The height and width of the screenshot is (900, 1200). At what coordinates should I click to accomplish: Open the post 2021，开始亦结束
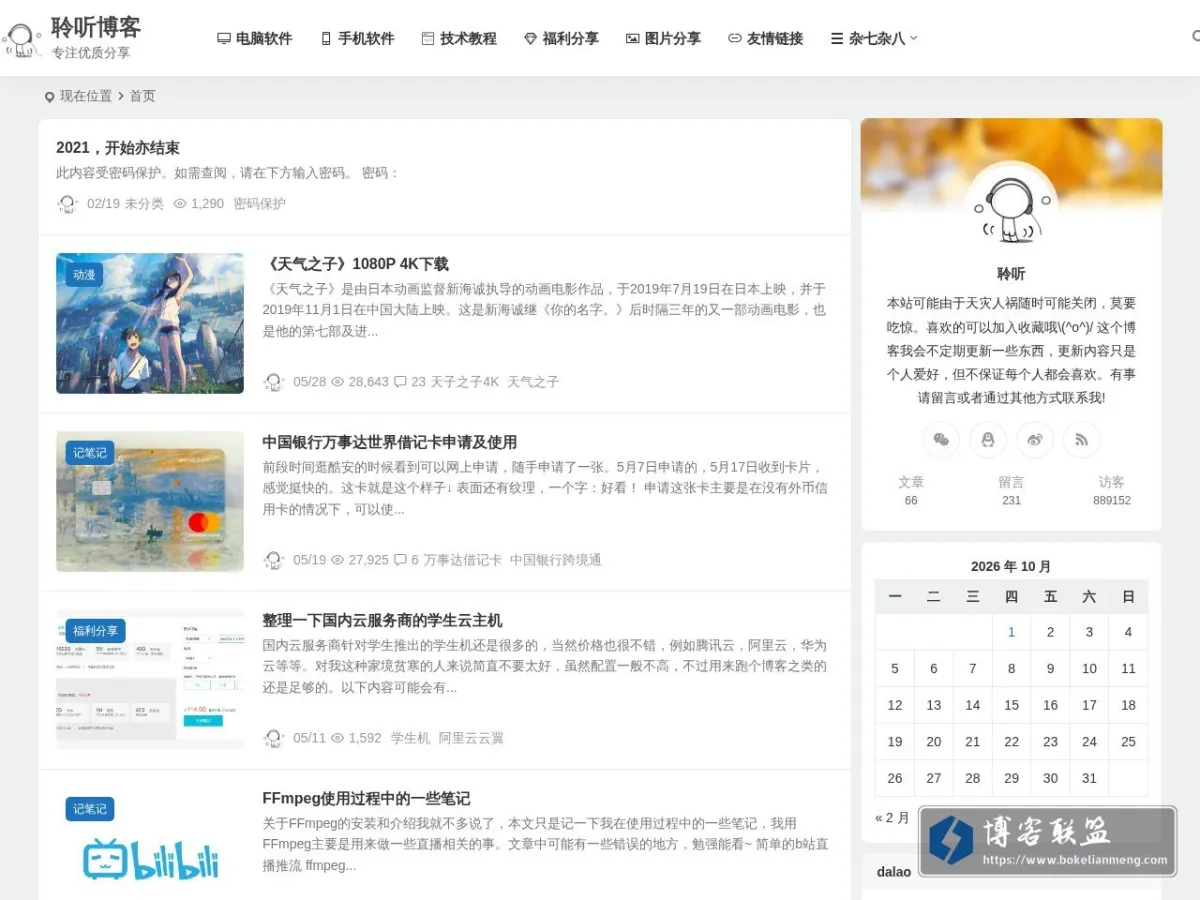tap(118, 148)
